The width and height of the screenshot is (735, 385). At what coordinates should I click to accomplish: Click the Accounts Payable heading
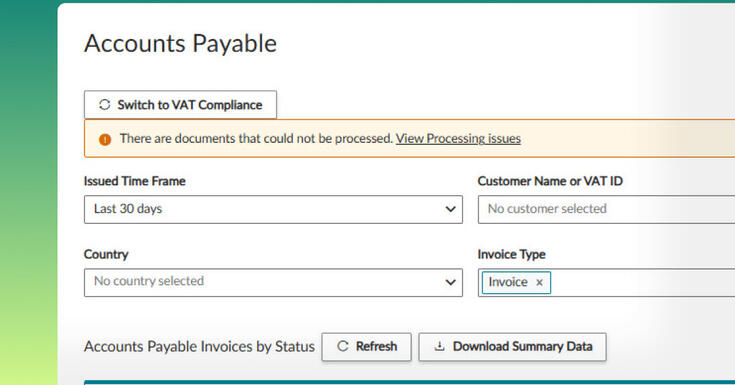180,44
